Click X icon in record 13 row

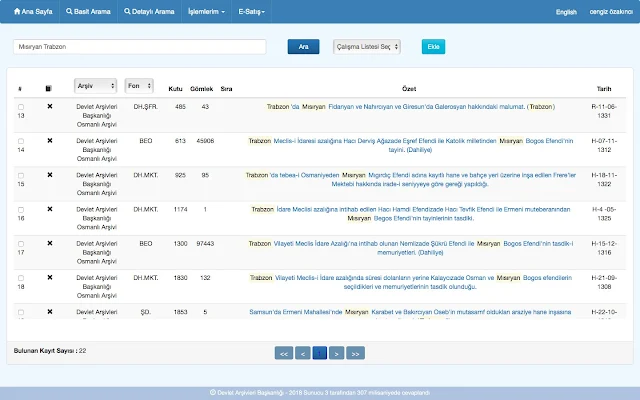coord(50,106)
